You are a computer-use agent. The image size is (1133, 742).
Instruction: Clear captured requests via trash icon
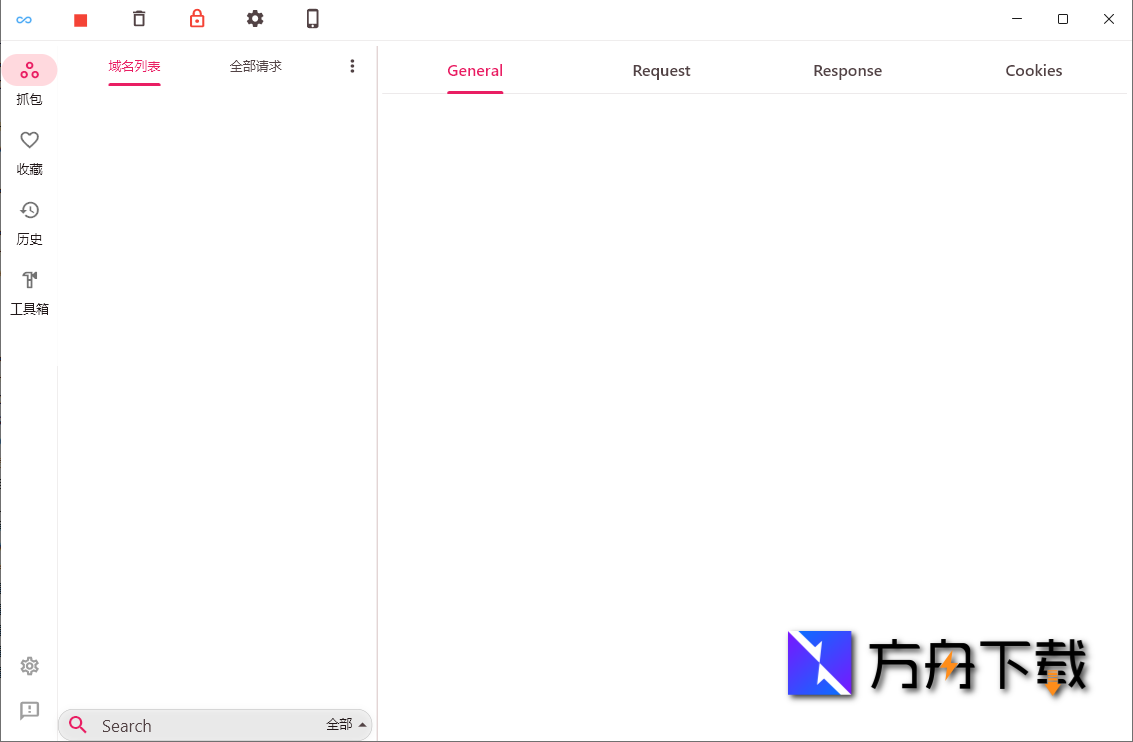tap(138, 19)
